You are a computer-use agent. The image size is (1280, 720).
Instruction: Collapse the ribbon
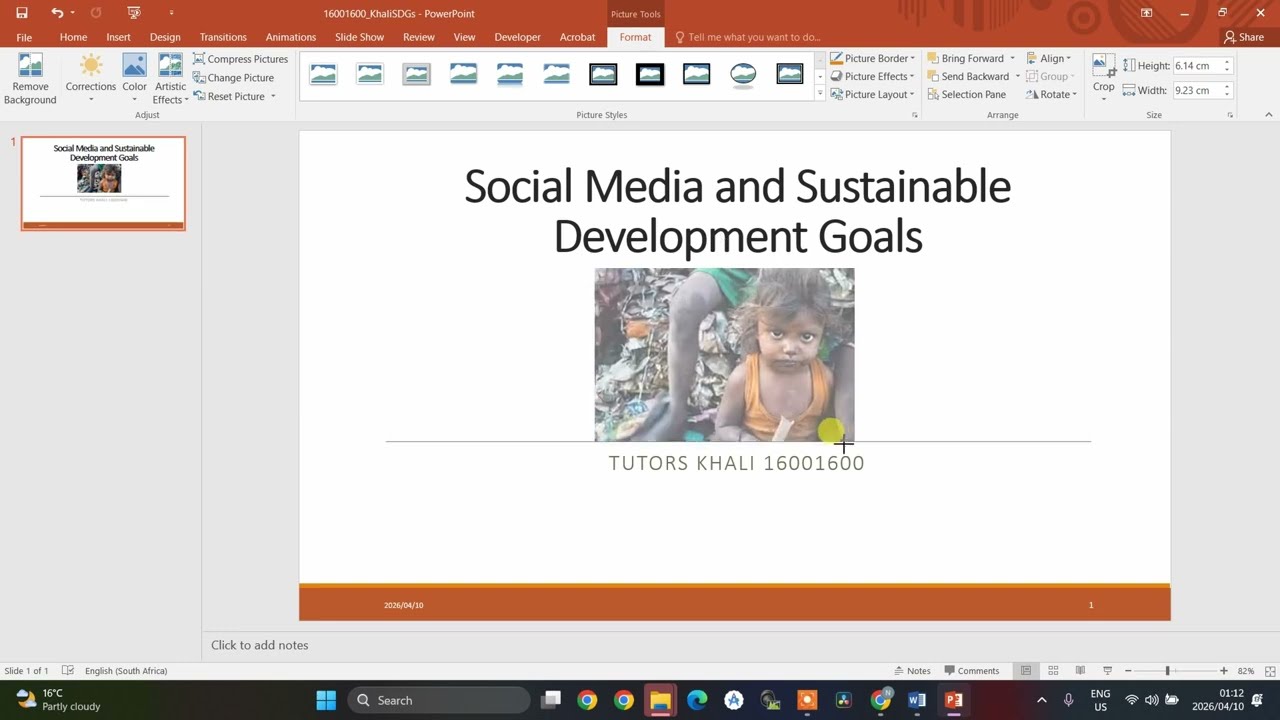[1268, 115]
